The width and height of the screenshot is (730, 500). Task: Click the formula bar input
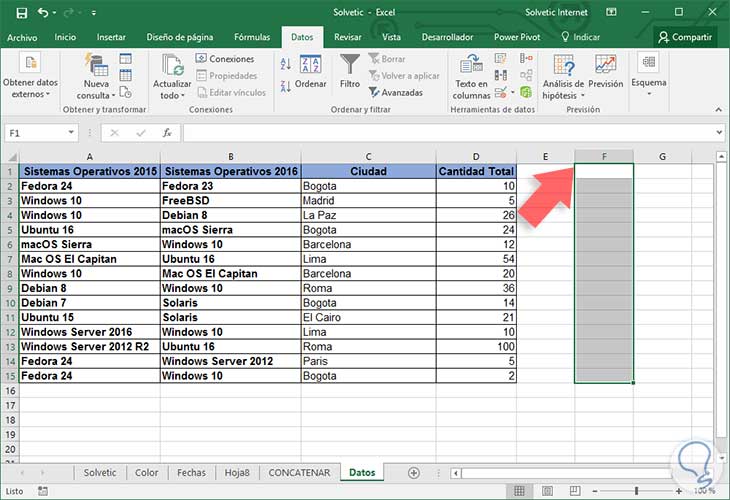click(448, 133)
